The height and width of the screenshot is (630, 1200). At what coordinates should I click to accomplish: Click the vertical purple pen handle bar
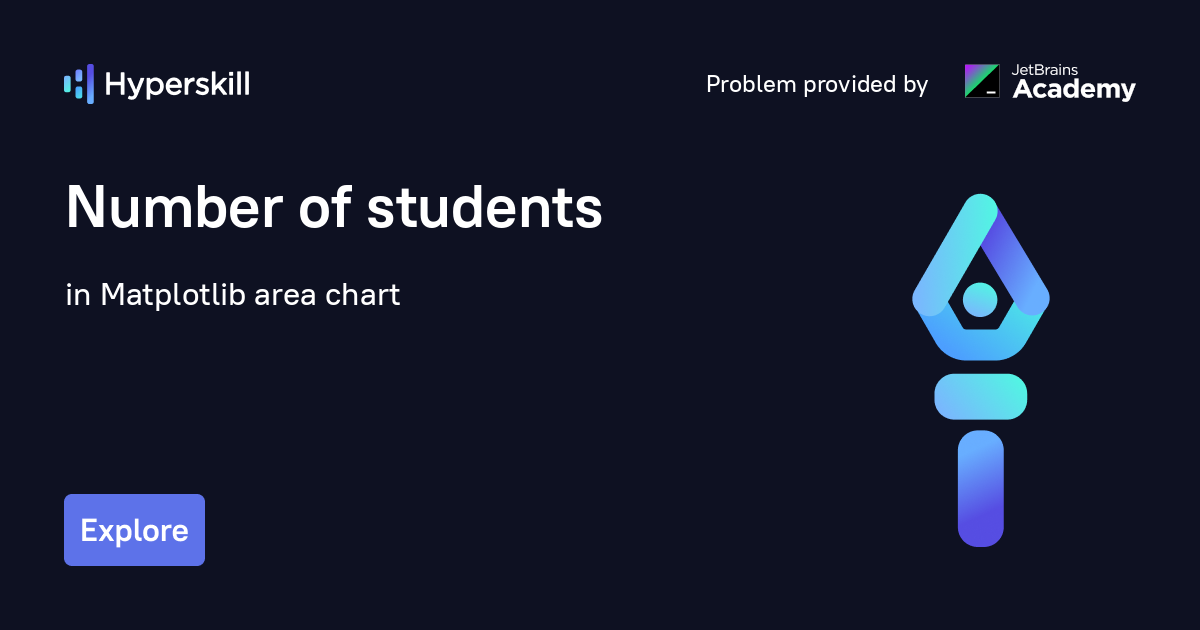point(980,488)
